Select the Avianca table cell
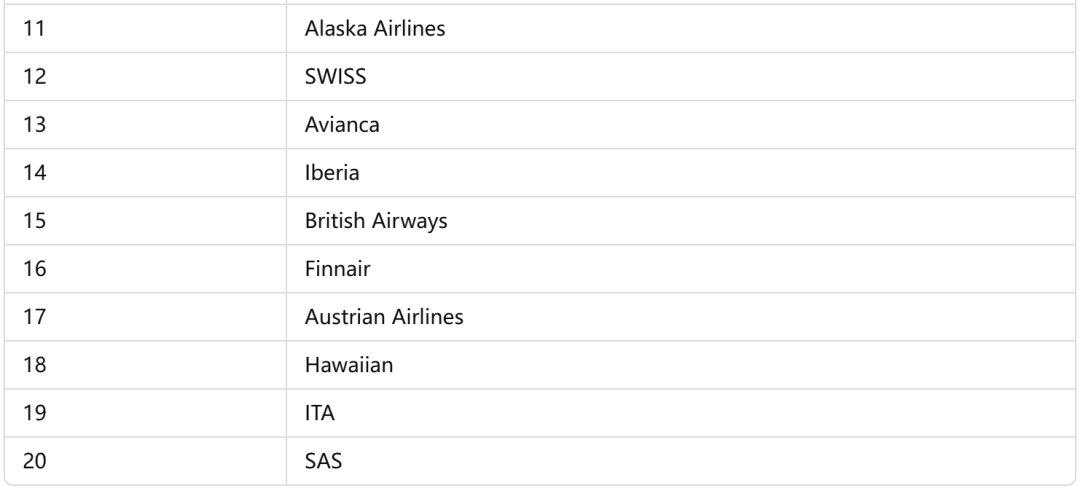This screenshot has width=1080, height=488. (x=680, y=125)
